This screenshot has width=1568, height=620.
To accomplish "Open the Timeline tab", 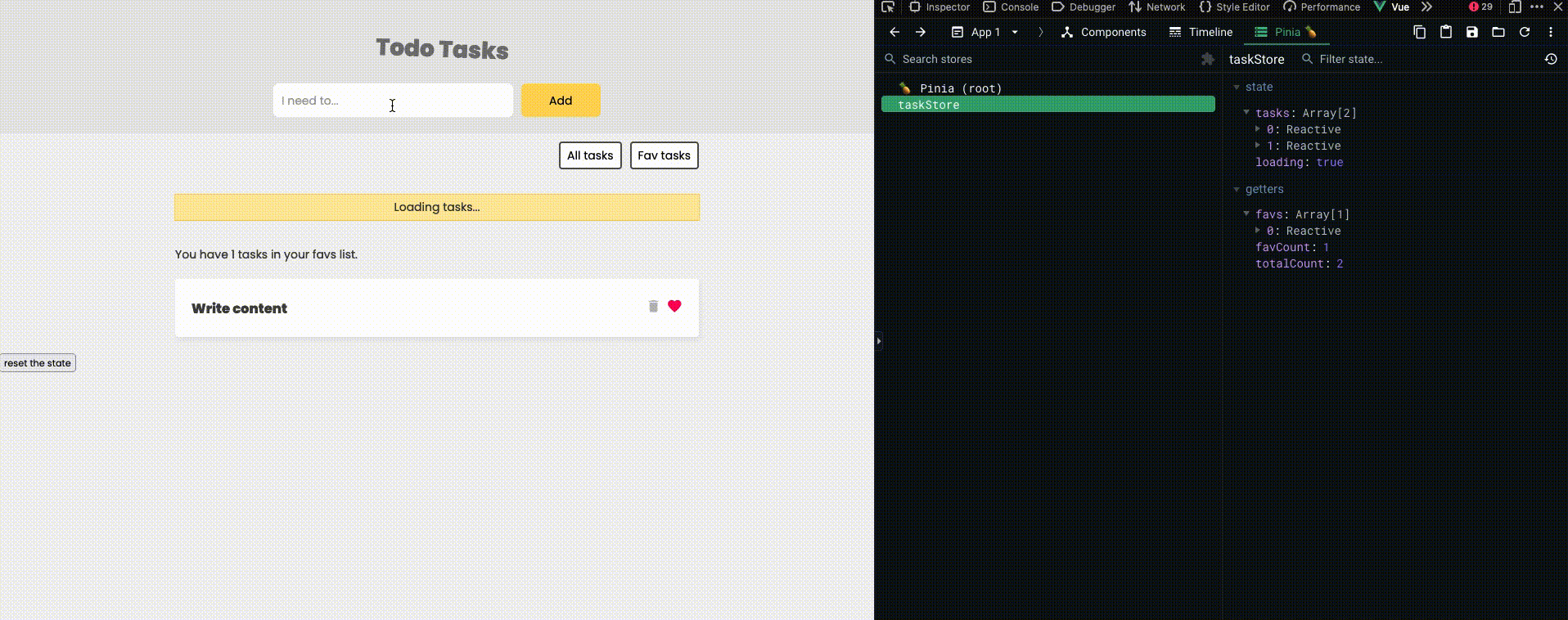I will pos(1201,32).
